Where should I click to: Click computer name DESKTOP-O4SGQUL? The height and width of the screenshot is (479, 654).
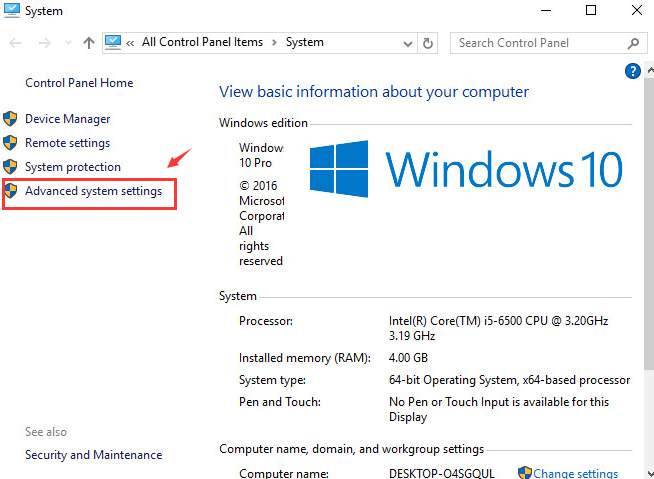tap(442, 474)
